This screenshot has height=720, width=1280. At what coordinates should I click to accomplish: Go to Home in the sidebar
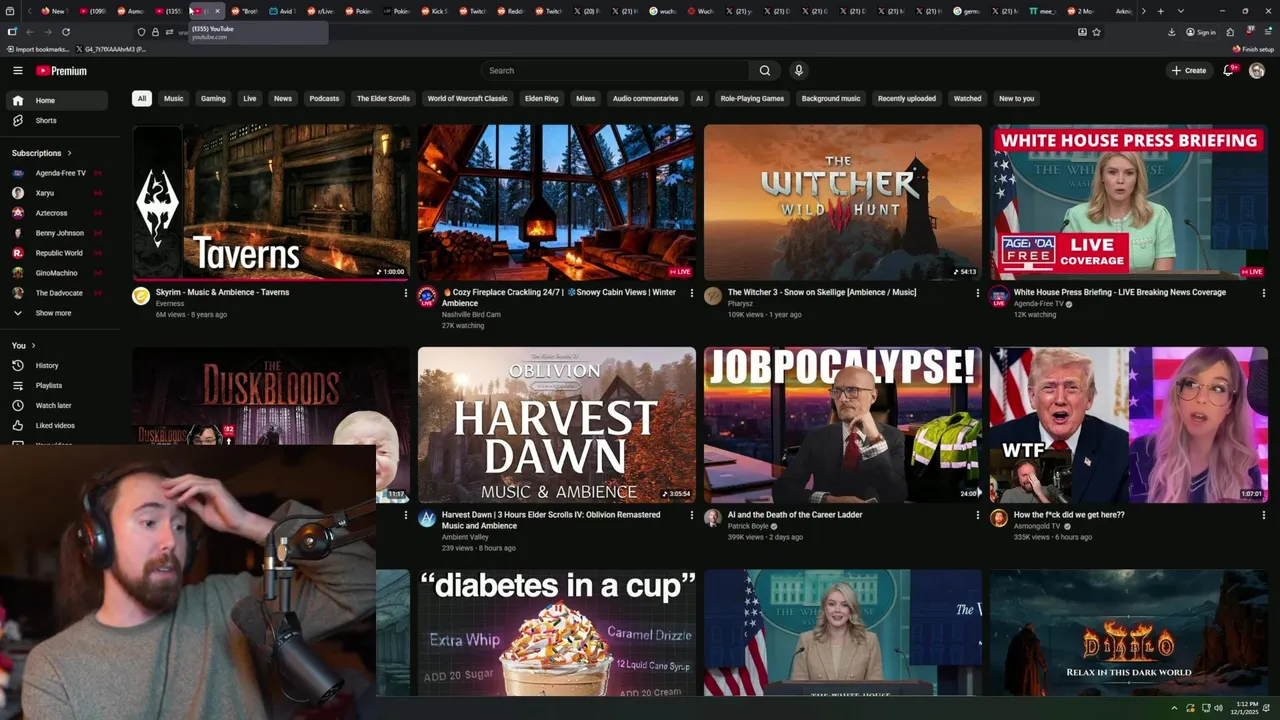[x=56, y=100]
